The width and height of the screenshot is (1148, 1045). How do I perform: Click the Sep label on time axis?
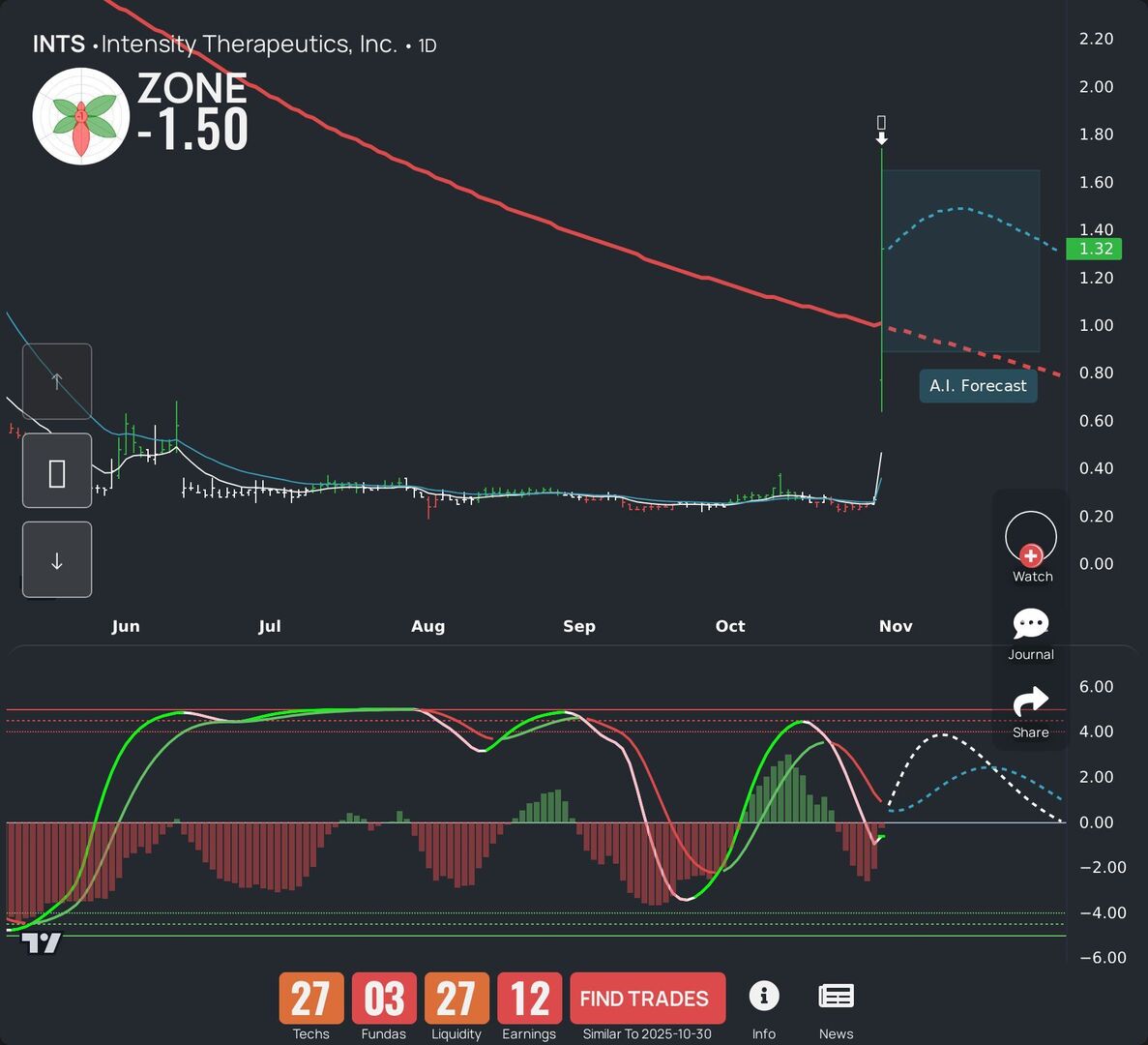point(579,626)
